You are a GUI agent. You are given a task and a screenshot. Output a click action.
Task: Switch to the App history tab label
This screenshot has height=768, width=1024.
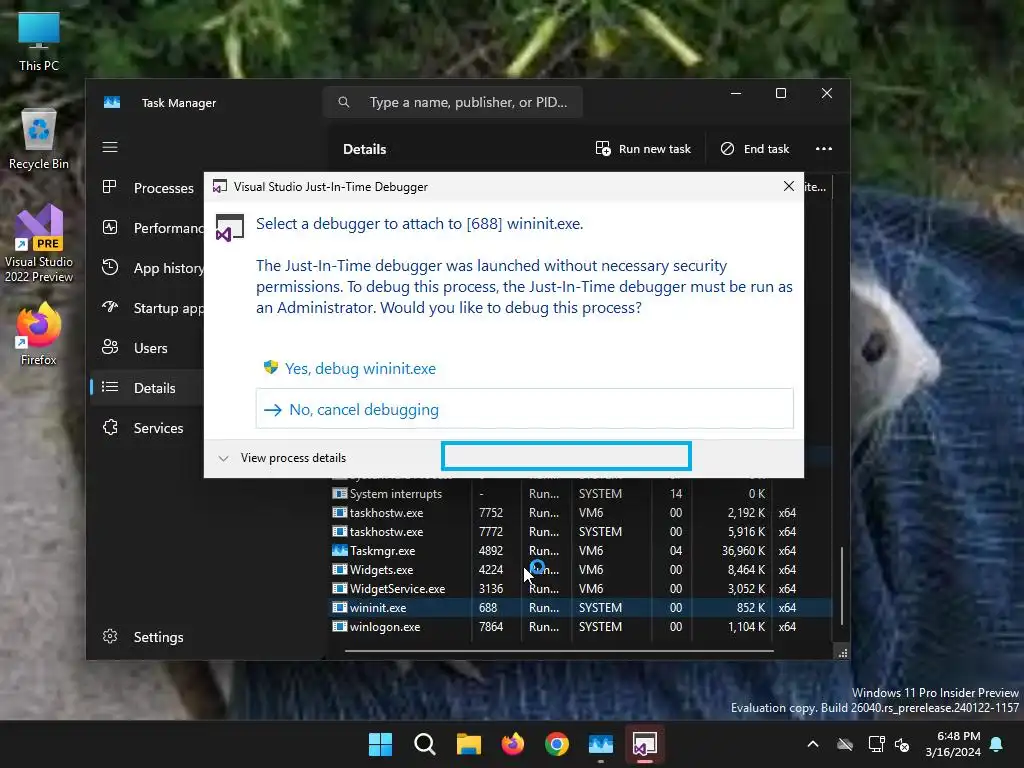[168, 268]
